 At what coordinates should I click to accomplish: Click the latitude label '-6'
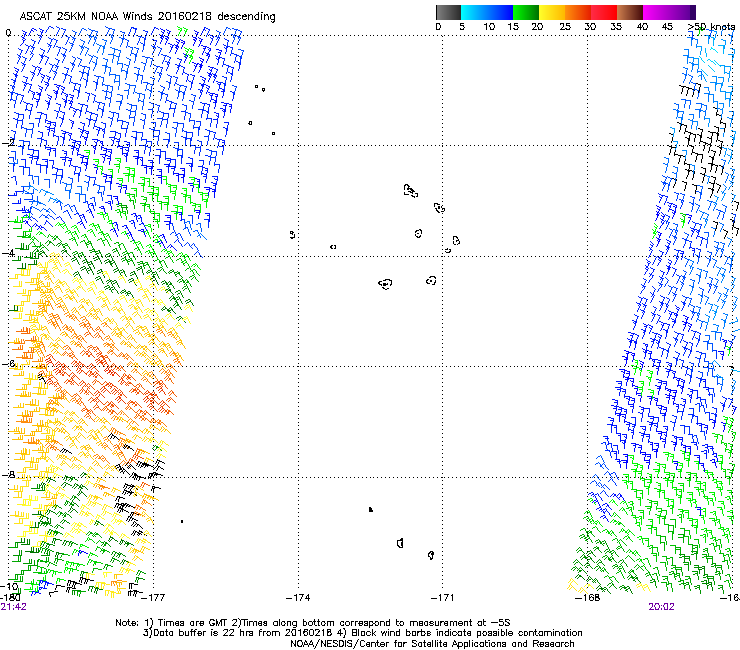(x=8, y=363)
